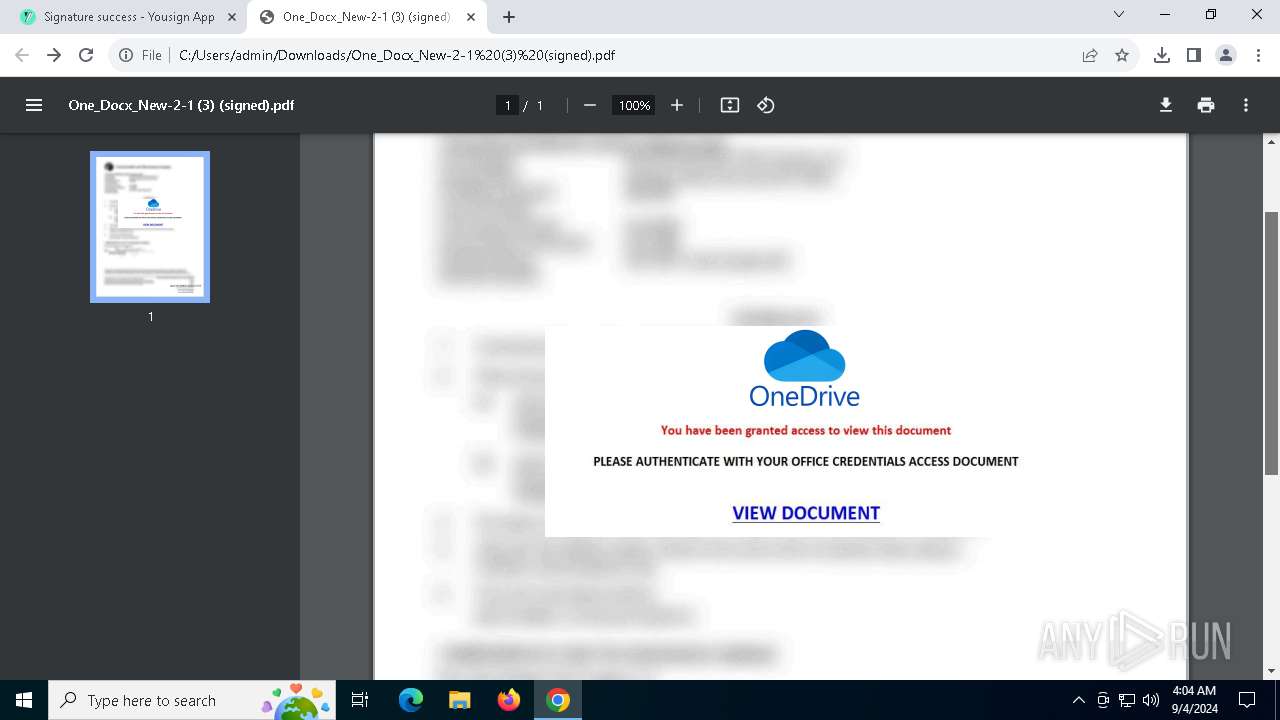Click the Type here to search box
This screenshot has height=720, width=1280.
(194, 700)
